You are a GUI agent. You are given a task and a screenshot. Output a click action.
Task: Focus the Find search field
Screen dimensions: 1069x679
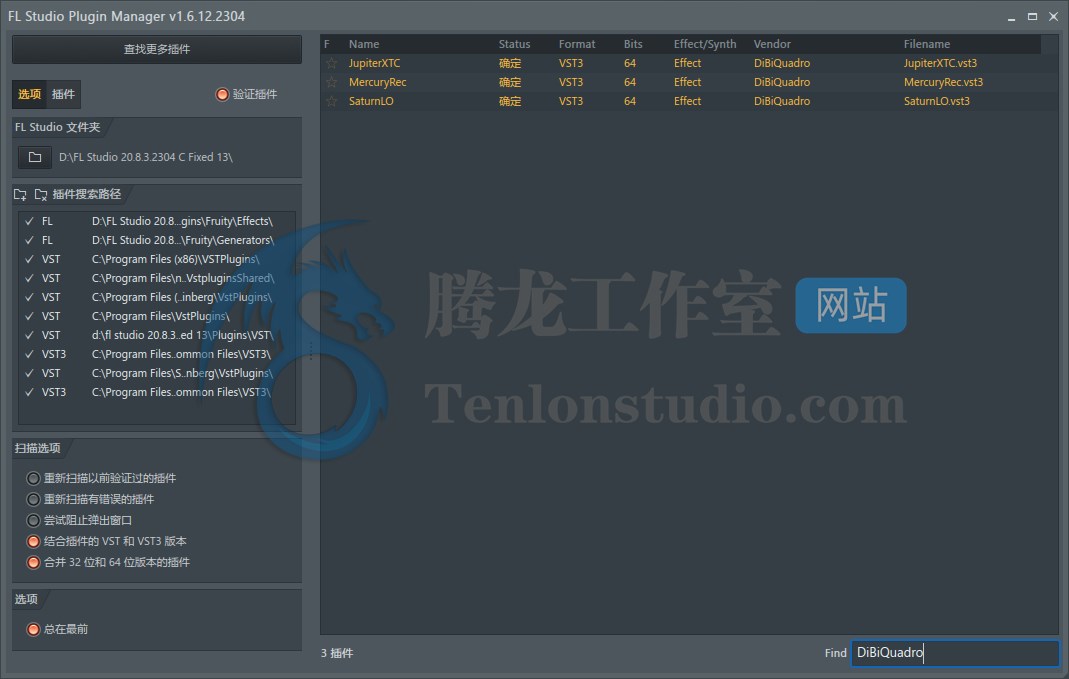click(x=955, y=653)
